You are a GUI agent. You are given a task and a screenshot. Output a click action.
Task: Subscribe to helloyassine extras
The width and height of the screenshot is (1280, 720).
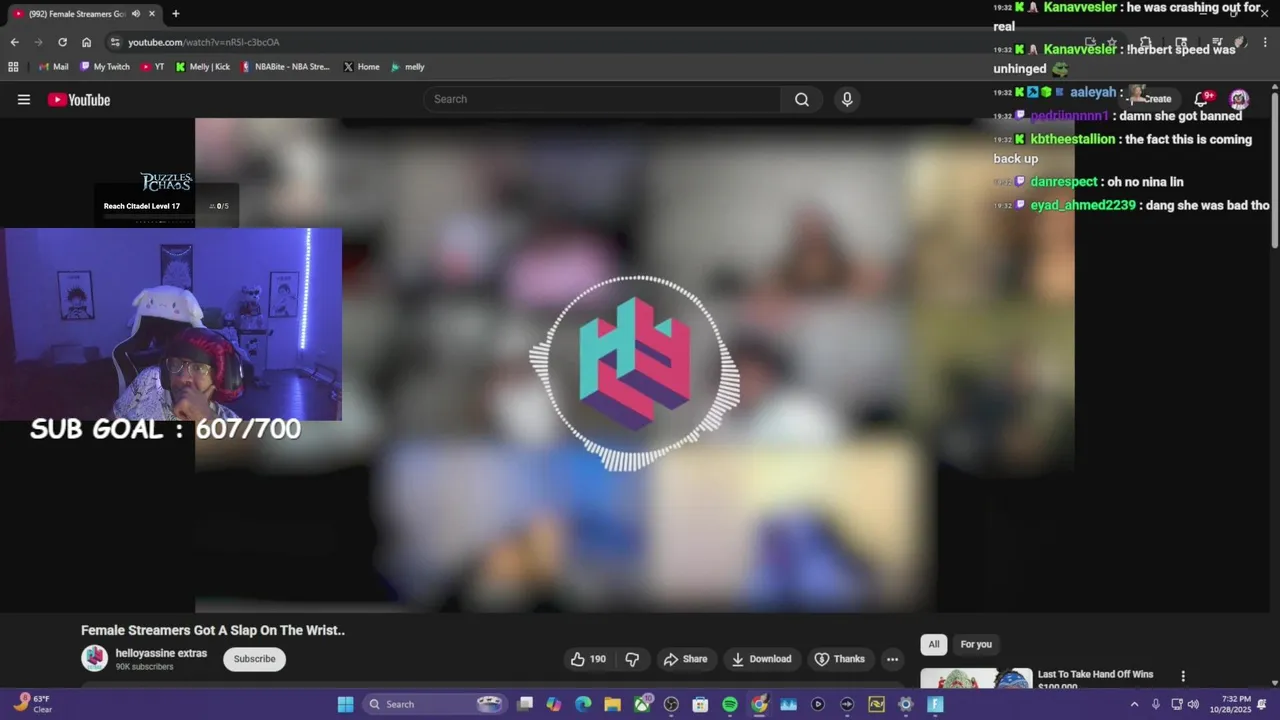click(x=254, y=659)
